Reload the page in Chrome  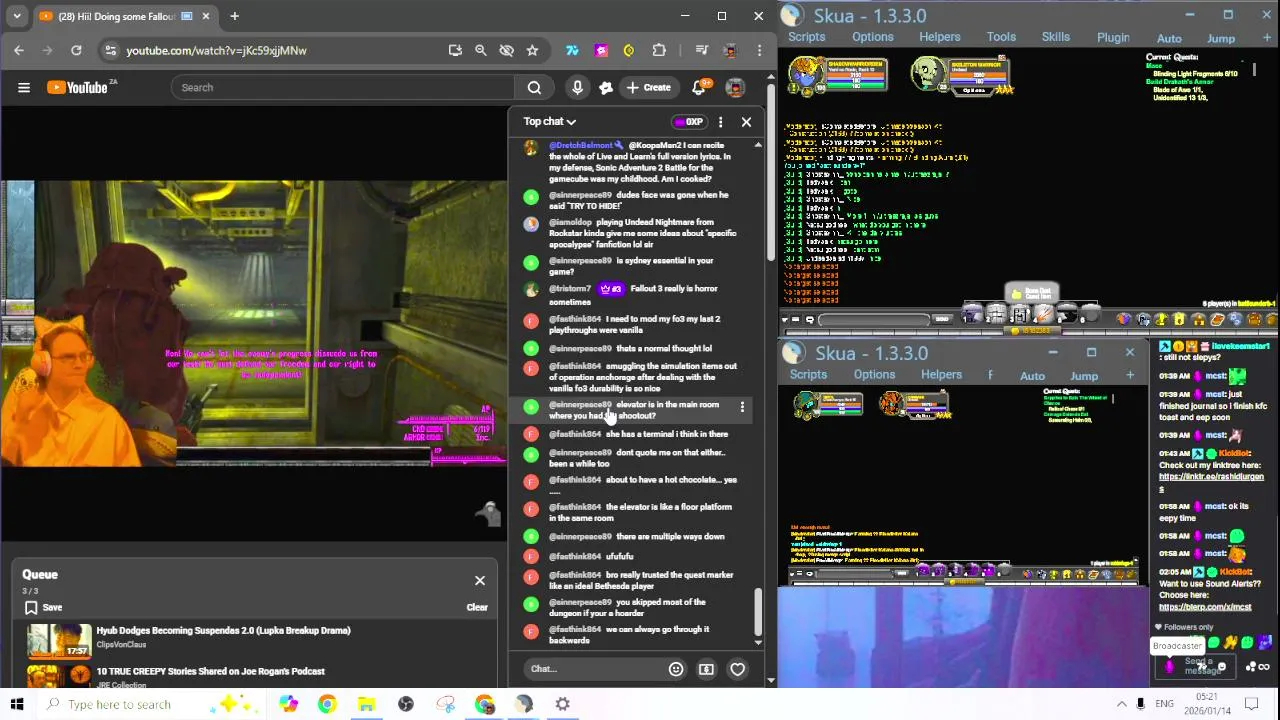76,50
